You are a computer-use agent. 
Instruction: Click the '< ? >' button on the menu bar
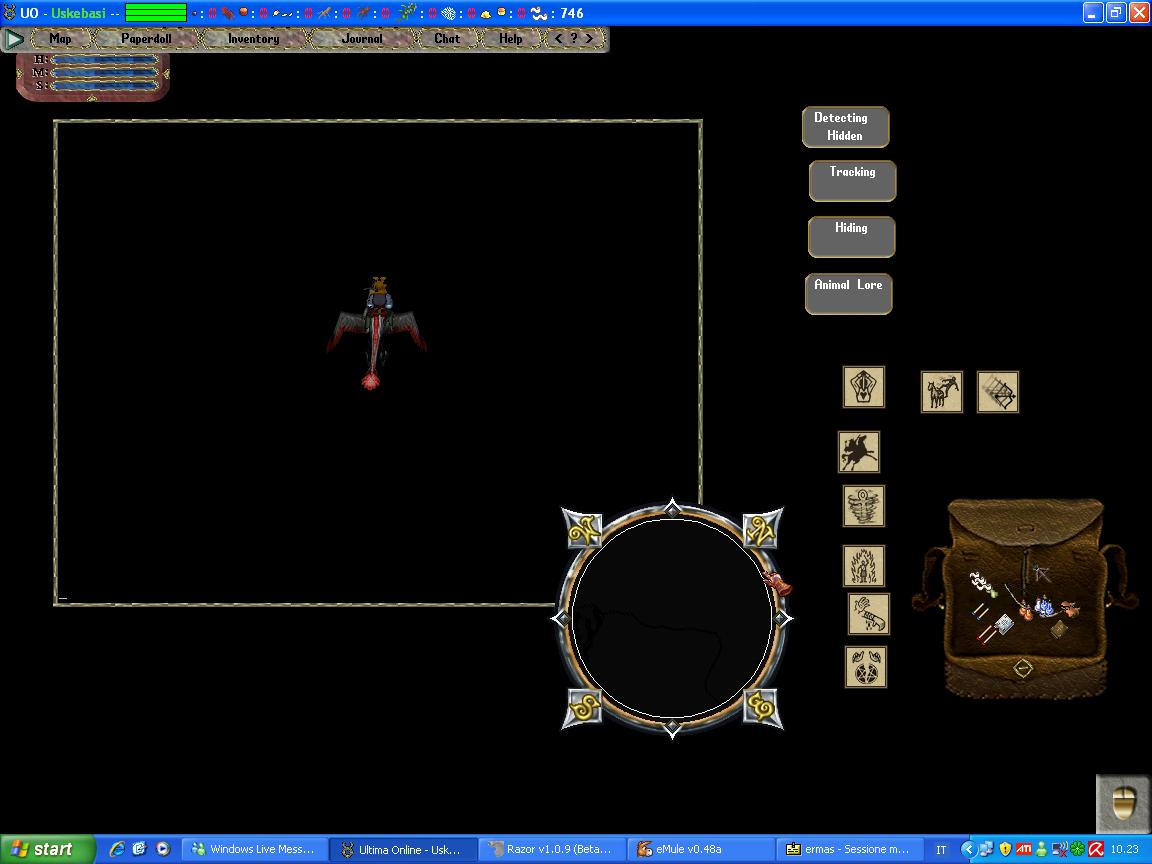[574, 38]
